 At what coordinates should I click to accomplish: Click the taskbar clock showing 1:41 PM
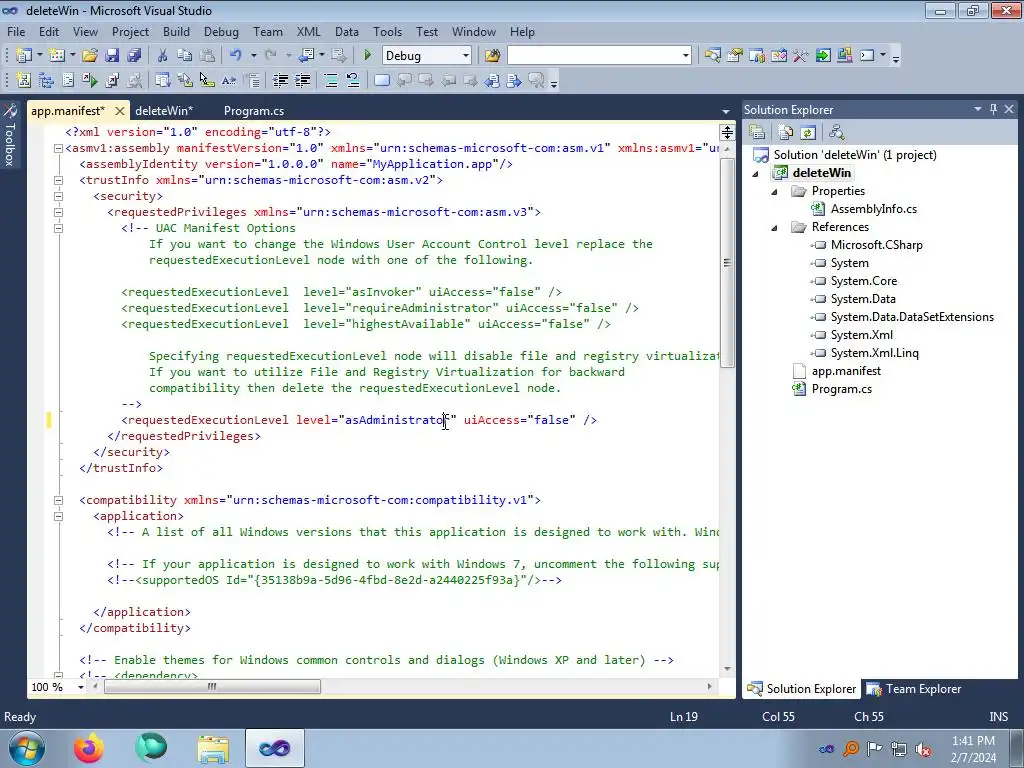[x=973, y=749]
